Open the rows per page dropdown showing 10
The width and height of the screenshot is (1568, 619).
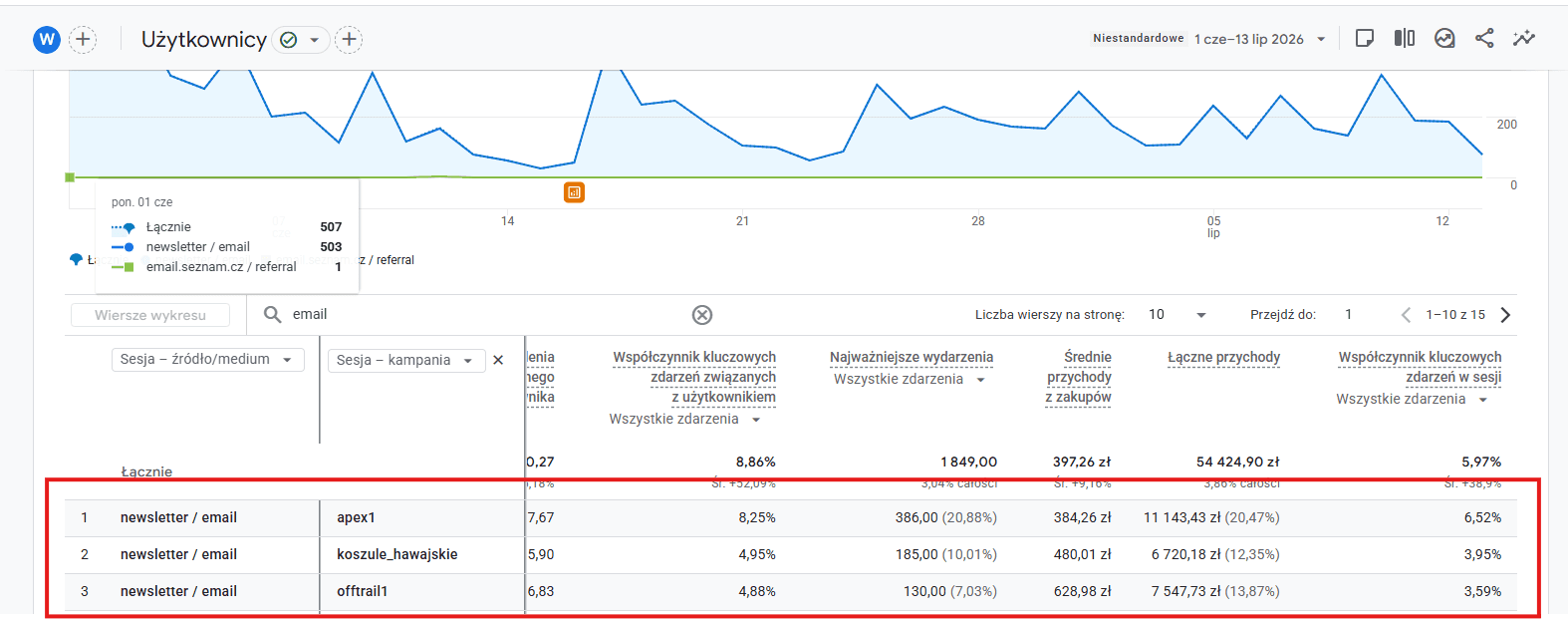pyautogui.click(x=1176, y=314)
